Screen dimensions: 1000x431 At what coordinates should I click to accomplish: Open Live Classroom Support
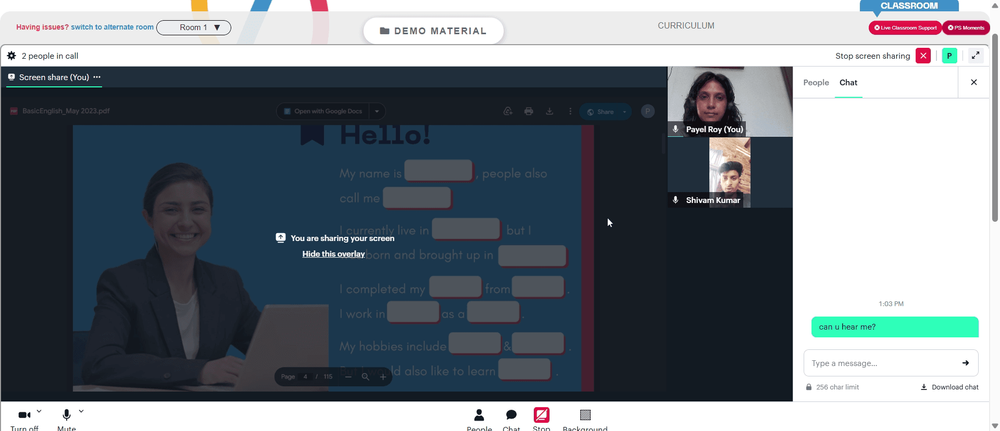(x=905, y=27)
